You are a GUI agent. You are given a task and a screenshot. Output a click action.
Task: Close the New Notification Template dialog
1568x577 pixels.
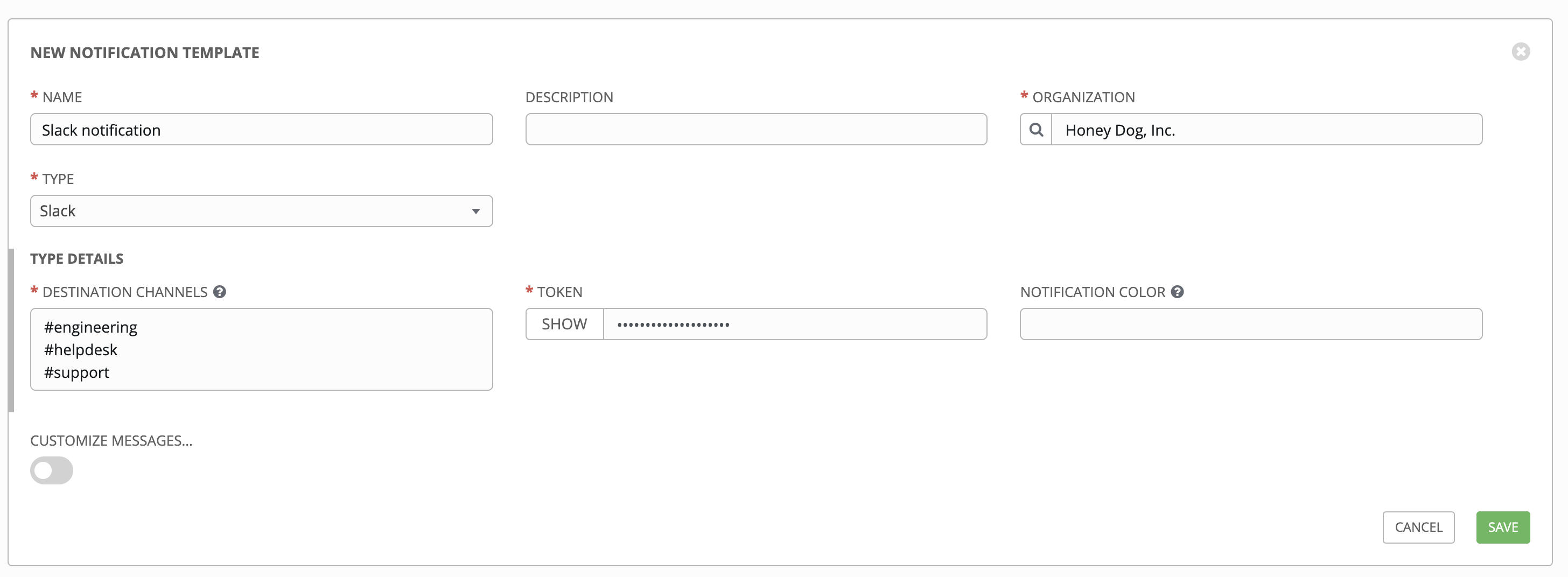tap(1520, 52)
